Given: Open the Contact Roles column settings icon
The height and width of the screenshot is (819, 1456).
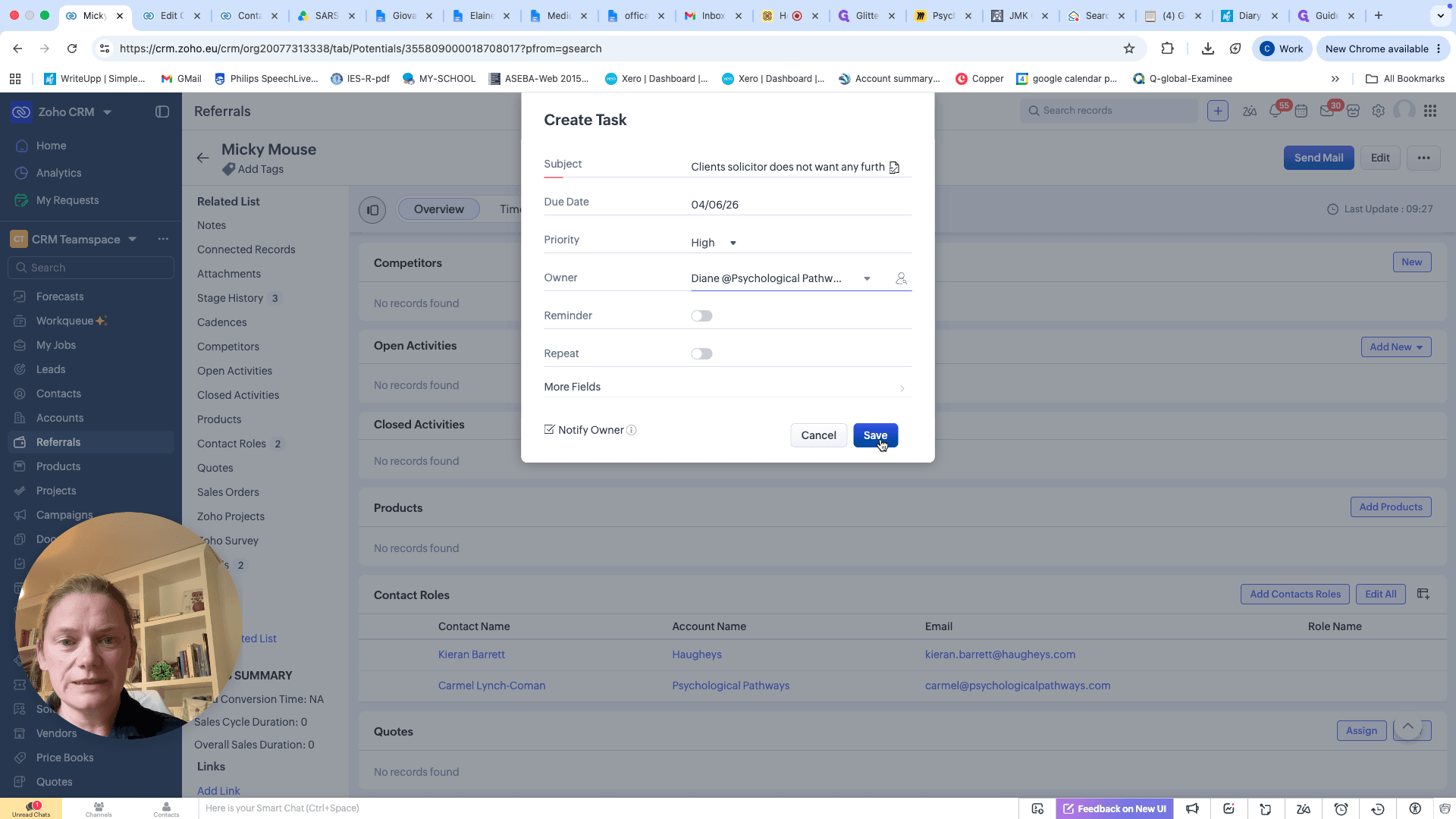Looking at the screenshot, I should coord(1423,594).
